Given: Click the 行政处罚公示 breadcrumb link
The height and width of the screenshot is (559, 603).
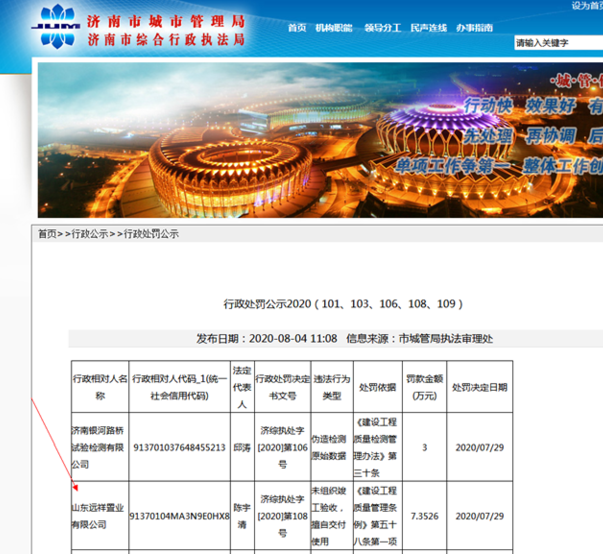Looking at the screenshot, I should [x=151, y=234].
